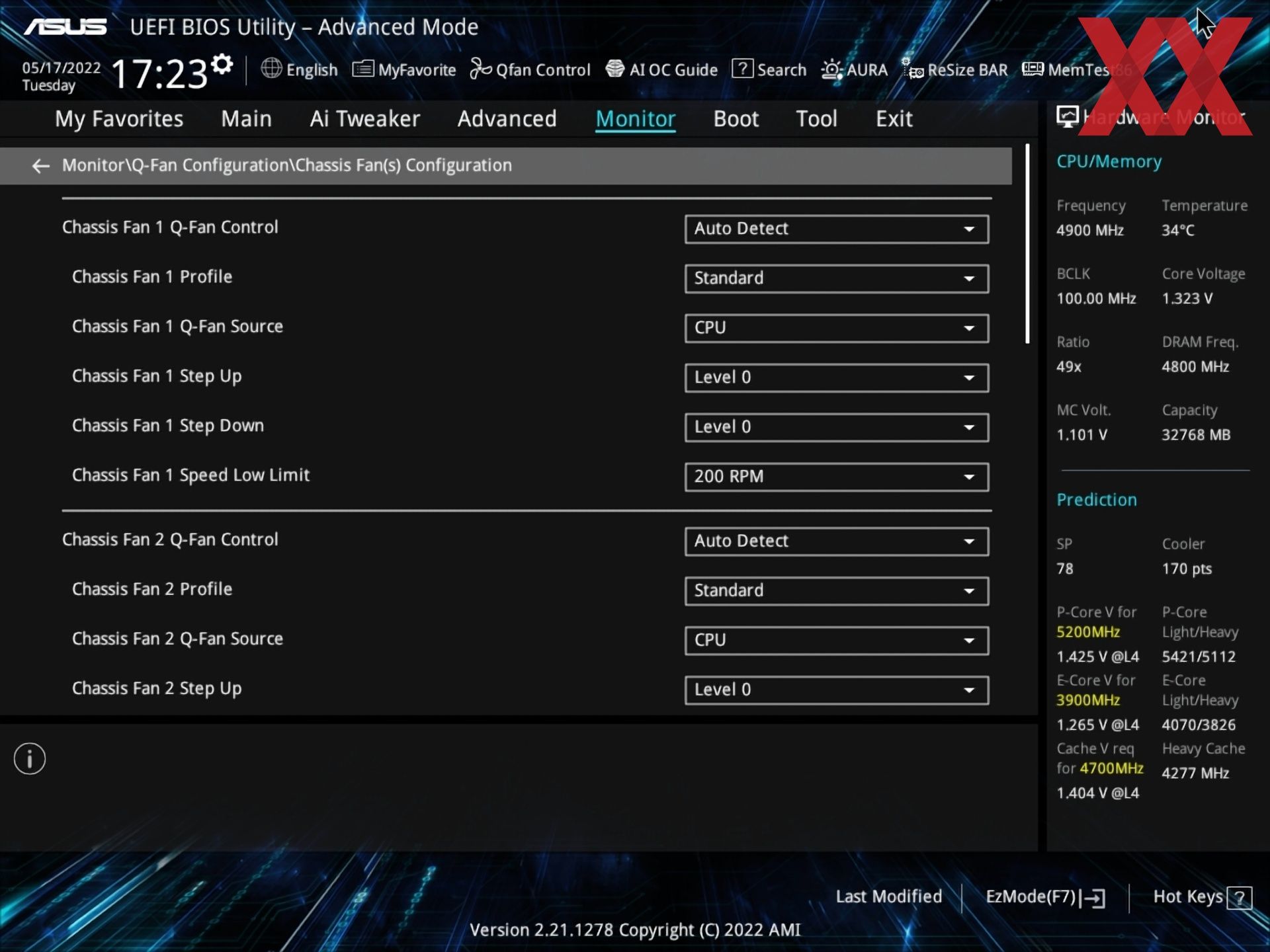Screen dimensions: 1270x952
Task: Click Chassis Fan 1 Speed Low Limit label
Action: click(190, 475)
